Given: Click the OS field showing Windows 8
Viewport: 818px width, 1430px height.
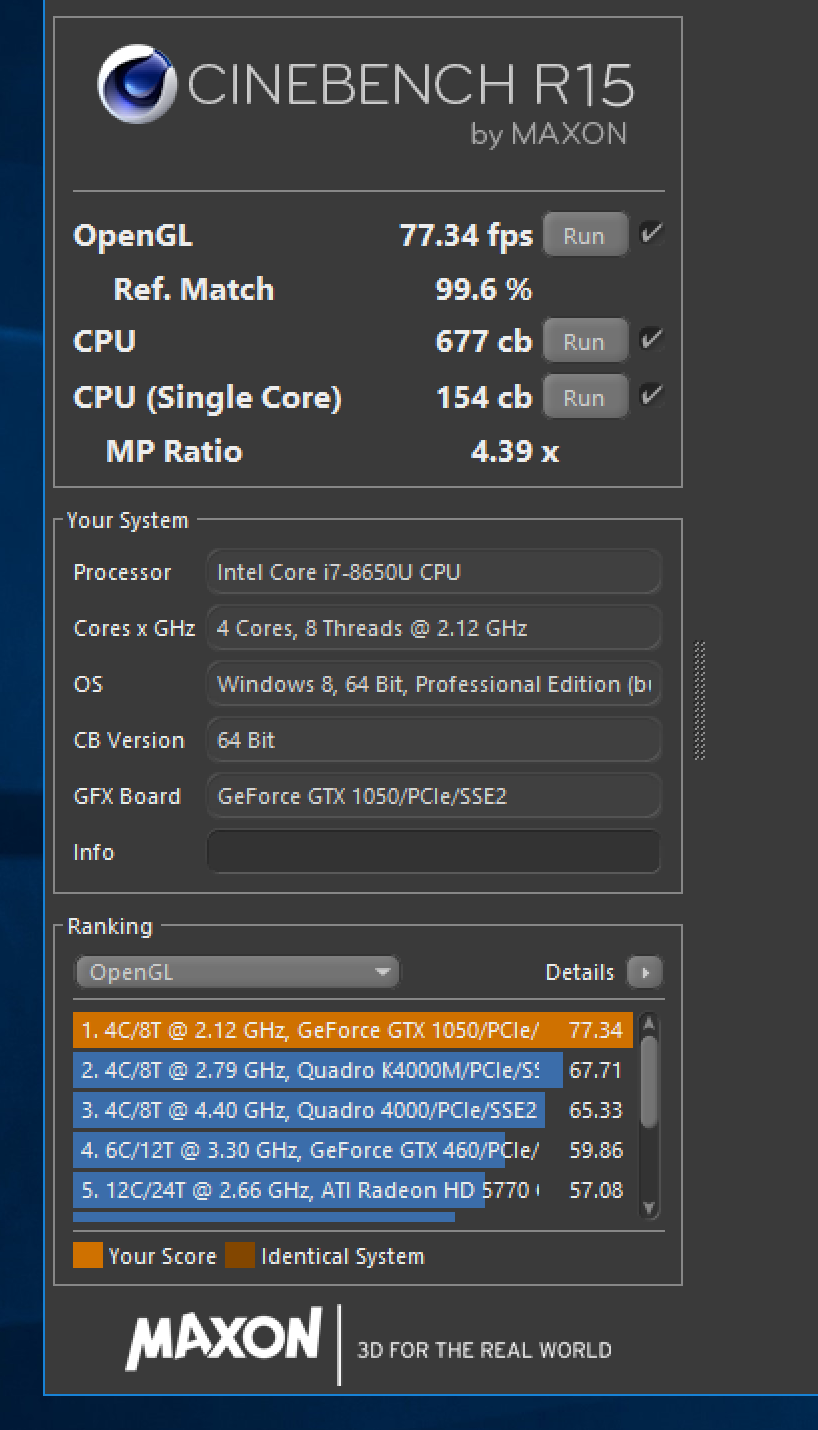Looking at the screenshot, I should [433, 684].
